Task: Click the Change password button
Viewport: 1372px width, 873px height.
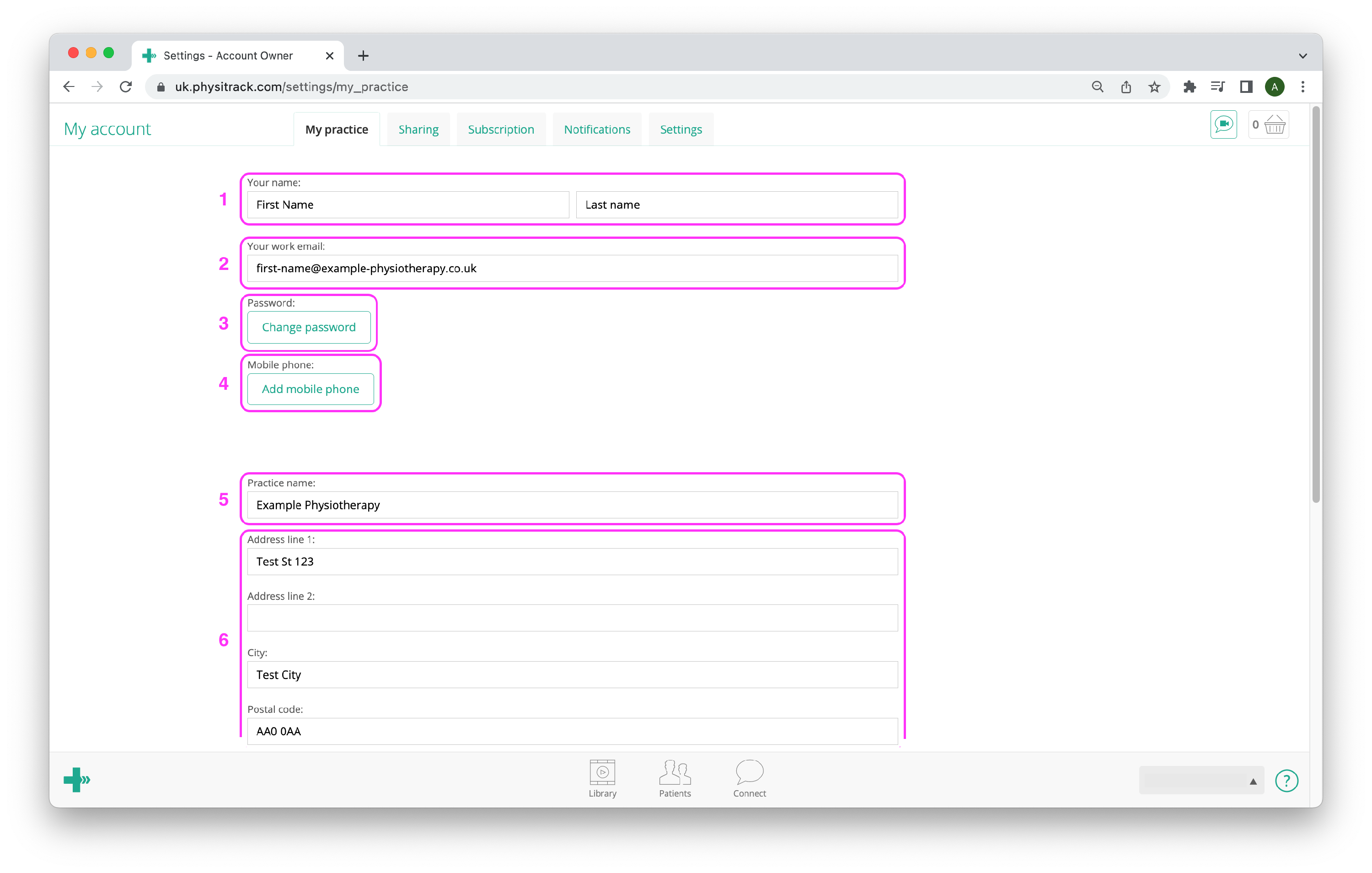Action: click(x=309, y=327)
